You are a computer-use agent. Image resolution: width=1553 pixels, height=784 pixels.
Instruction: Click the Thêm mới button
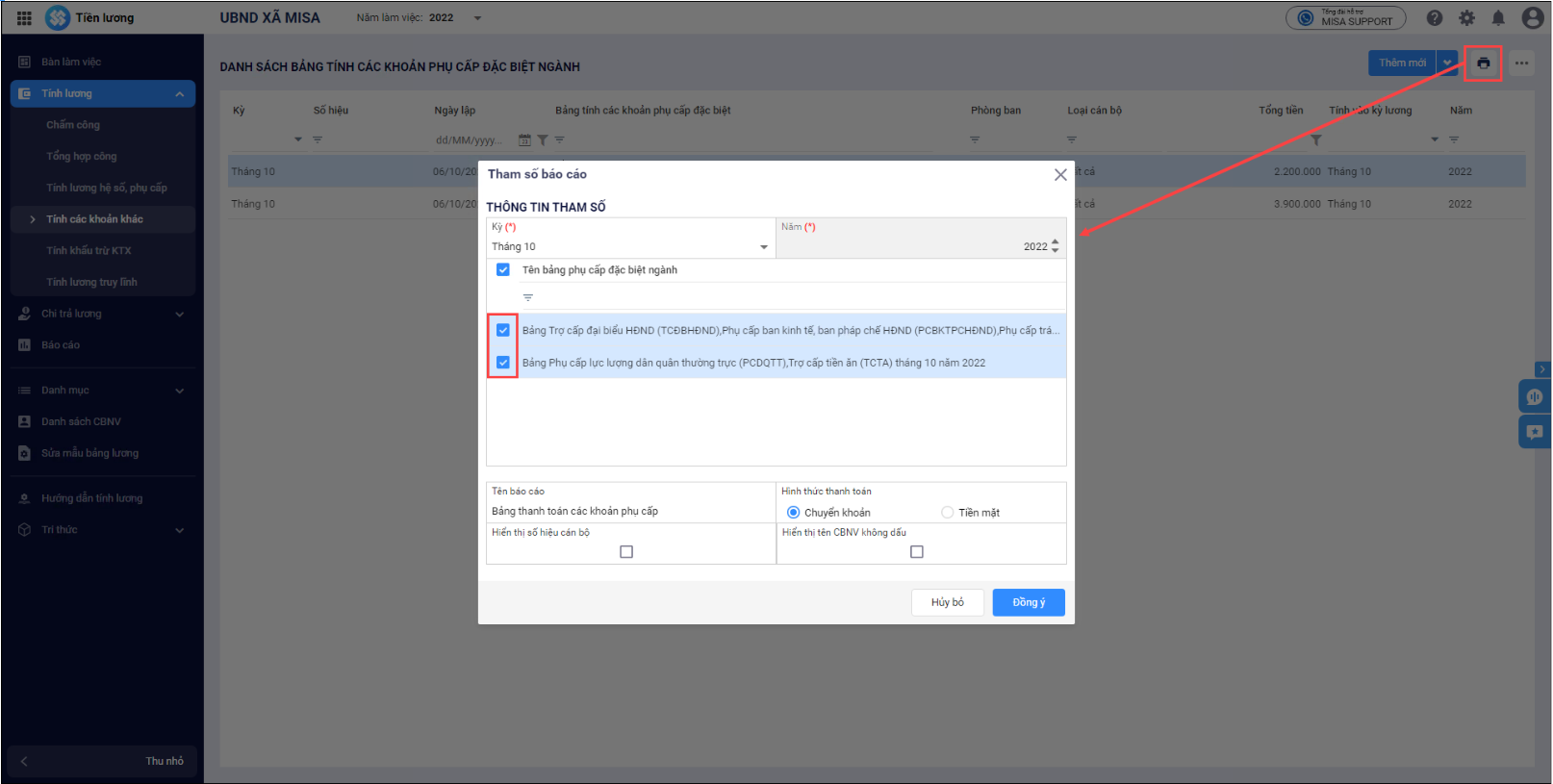[1402, 63]
